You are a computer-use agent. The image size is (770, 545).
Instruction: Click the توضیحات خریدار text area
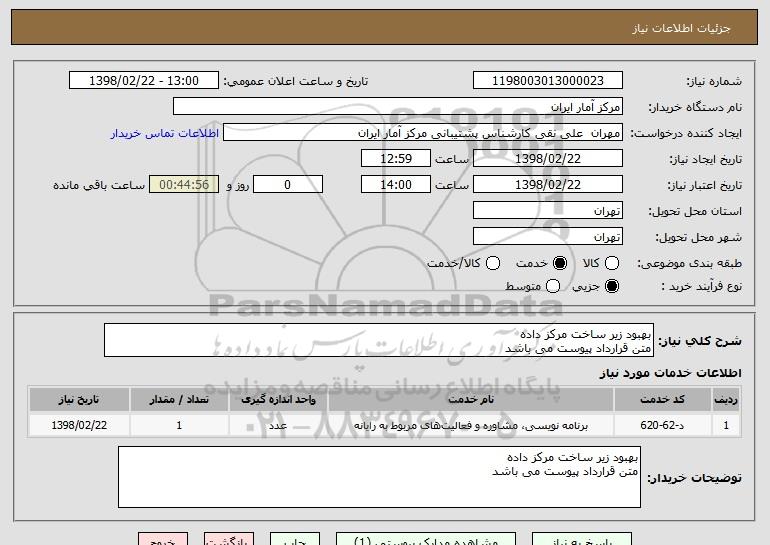379,477
